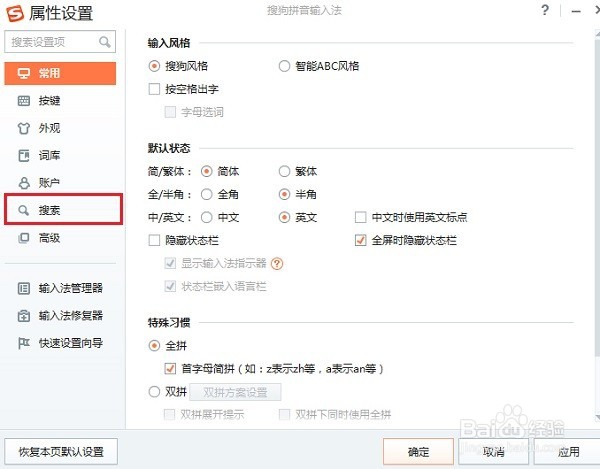Click the 取消 button
Viewport: 600px width, 469px height.
pyautogui.click(x=494, y=452)
